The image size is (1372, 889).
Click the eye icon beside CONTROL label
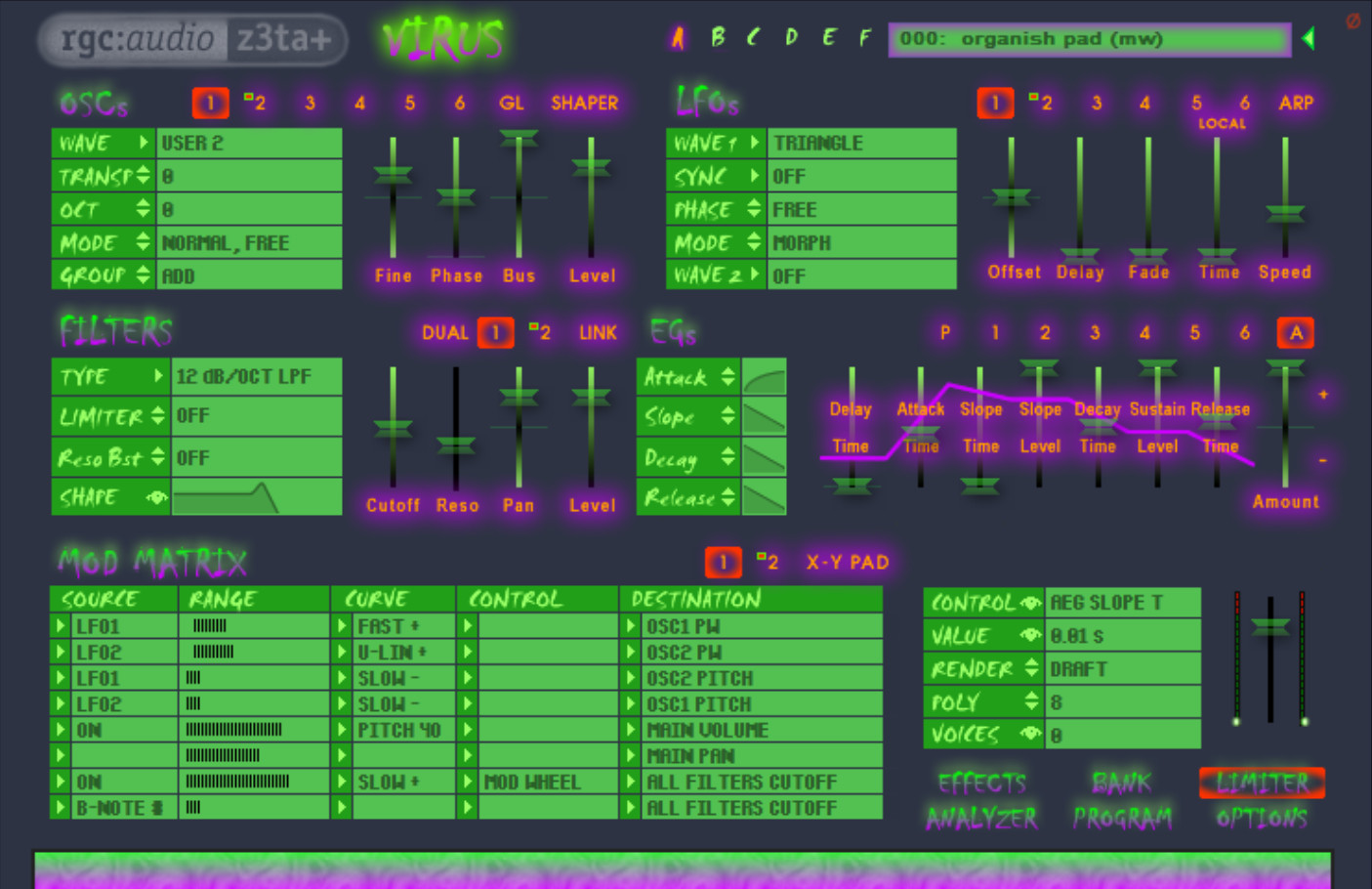(1030, 603)
